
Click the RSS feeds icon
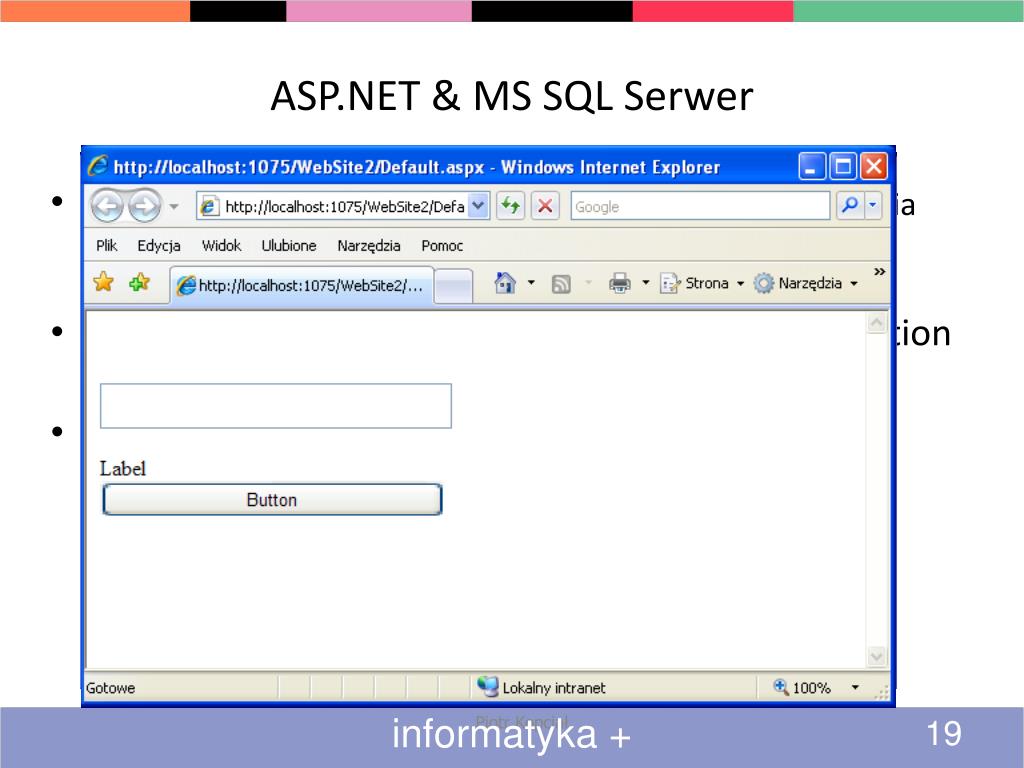(561, 283)
